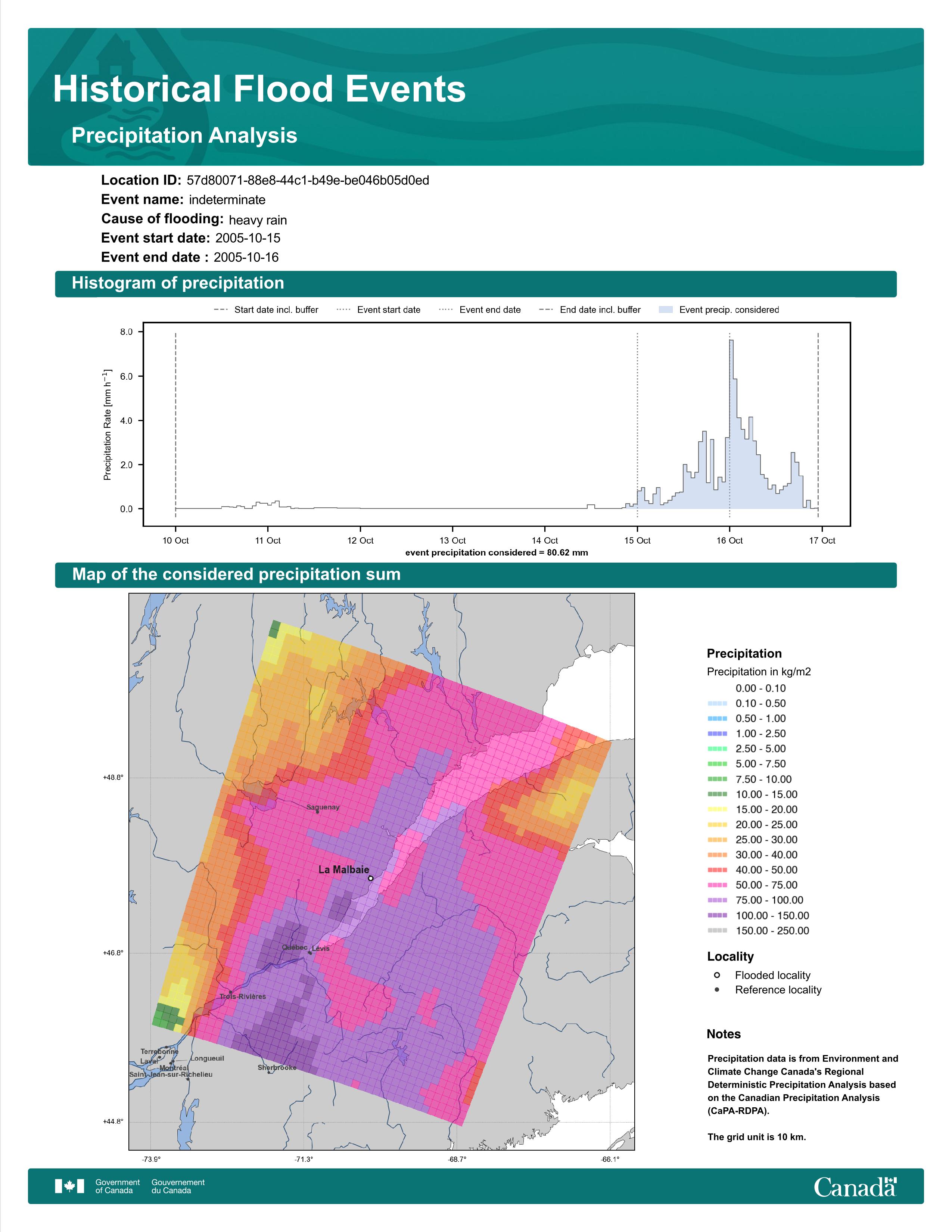The image size is (952, 1232).
Task: Click the '-71.3°' longitude label on map
Action: pyautogui.click(x=304, y=1160)
